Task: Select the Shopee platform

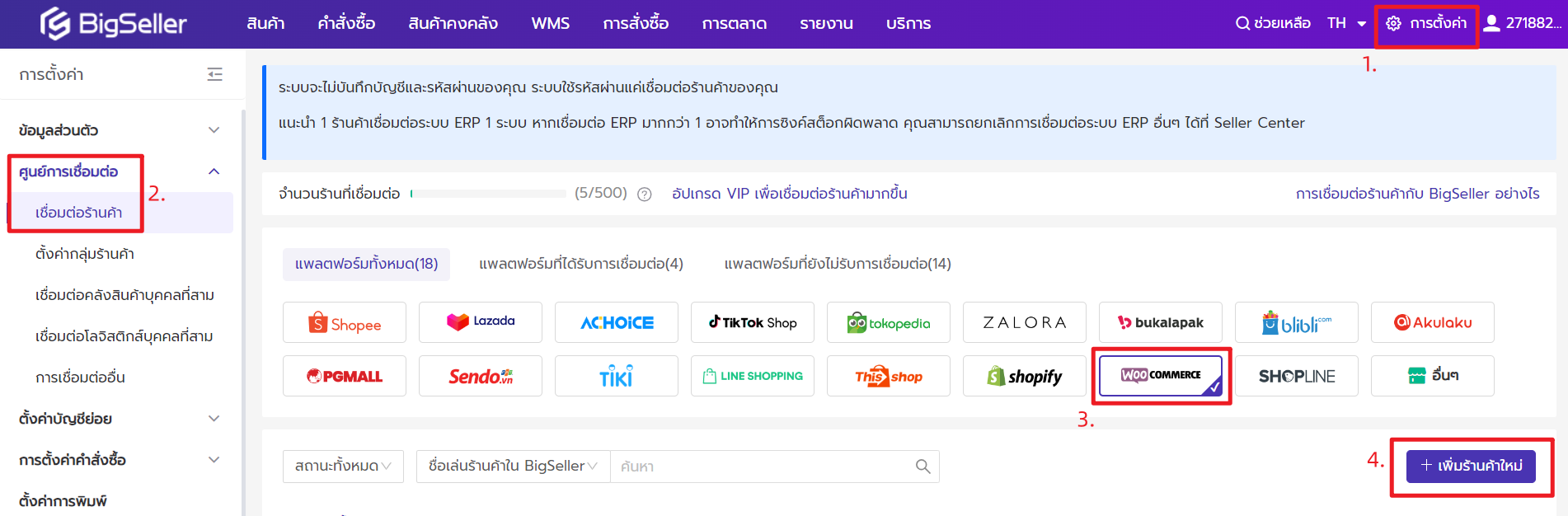Action: pyautogui.click(x=345, y=322)
